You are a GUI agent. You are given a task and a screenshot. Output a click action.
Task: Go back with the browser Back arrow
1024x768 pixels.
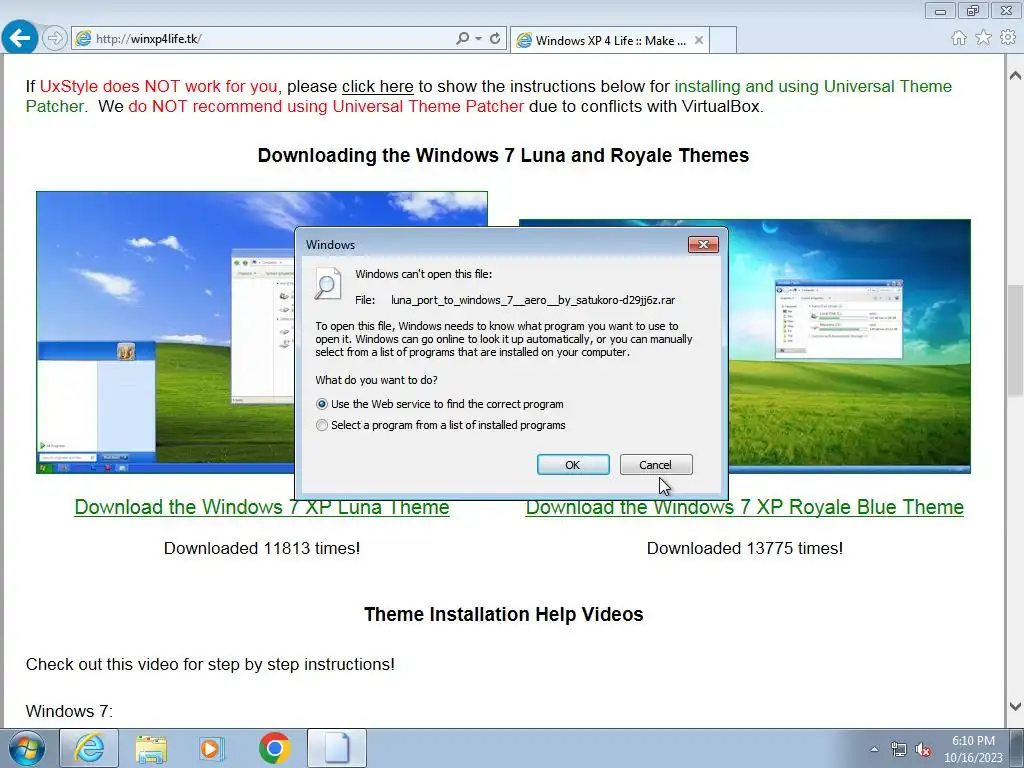point(20,38)
